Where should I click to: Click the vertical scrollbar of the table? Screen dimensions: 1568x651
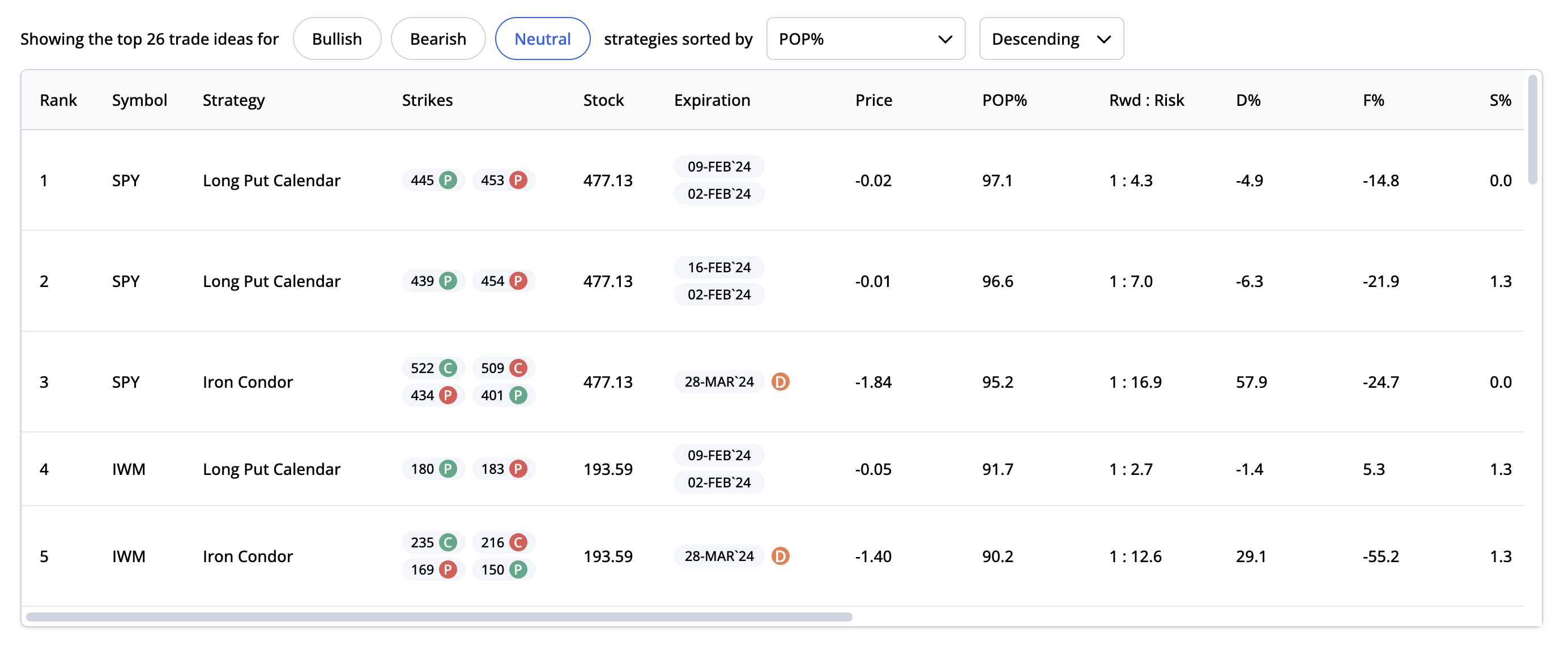(1533, 130)
